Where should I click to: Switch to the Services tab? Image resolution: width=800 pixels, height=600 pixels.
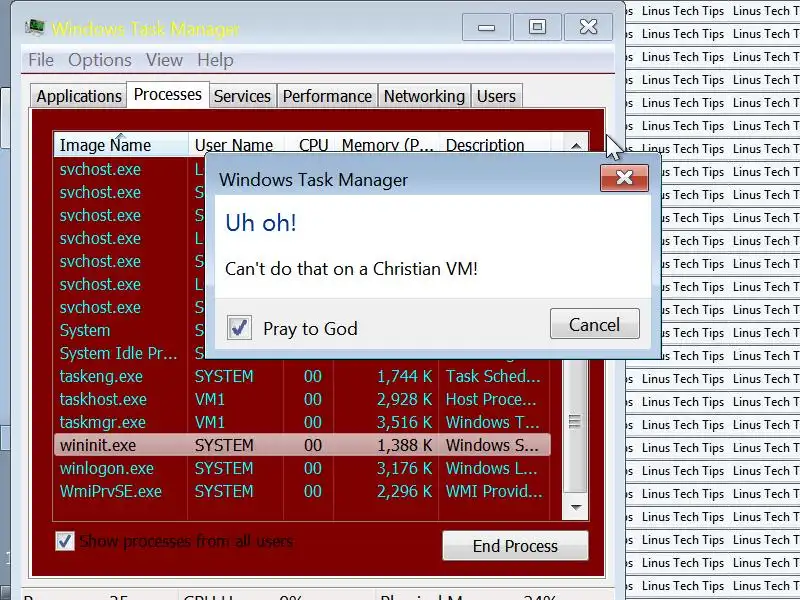(x=242, y=96)
